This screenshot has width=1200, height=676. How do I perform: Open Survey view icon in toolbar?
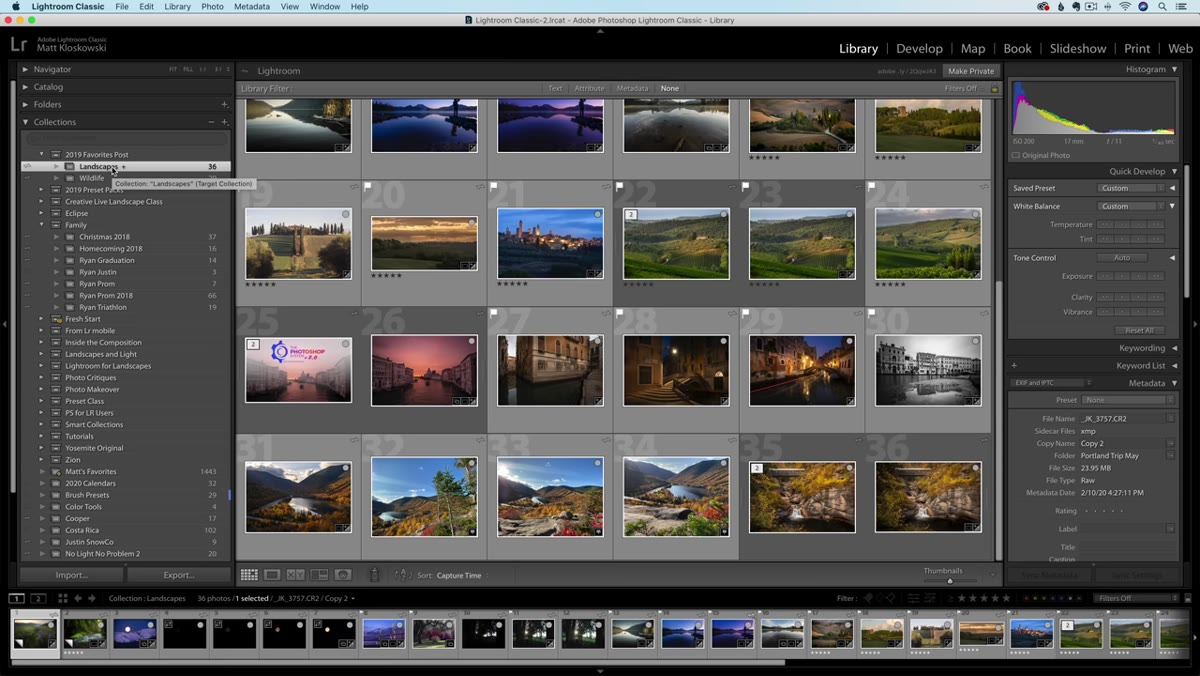[319, 575]
